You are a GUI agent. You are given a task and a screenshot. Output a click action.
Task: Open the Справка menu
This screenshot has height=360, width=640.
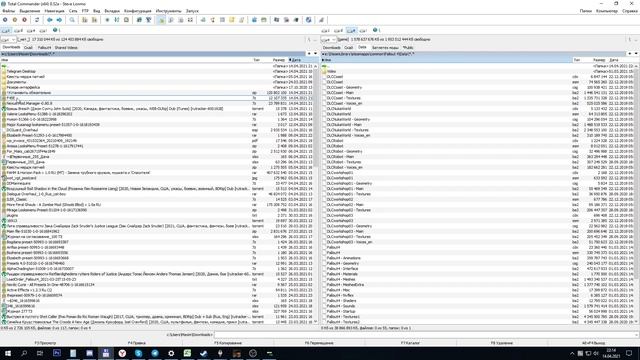coord(630,11)
